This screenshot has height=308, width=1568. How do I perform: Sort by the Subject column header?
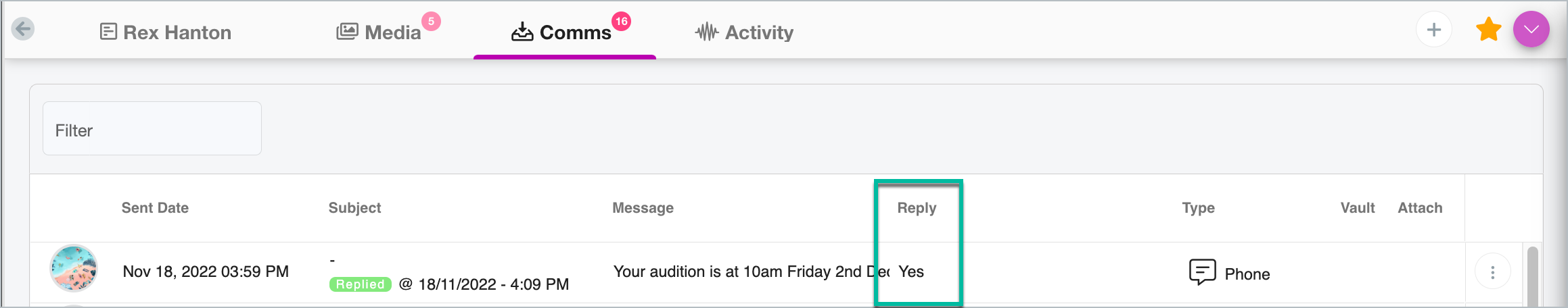tap(354, 208)
